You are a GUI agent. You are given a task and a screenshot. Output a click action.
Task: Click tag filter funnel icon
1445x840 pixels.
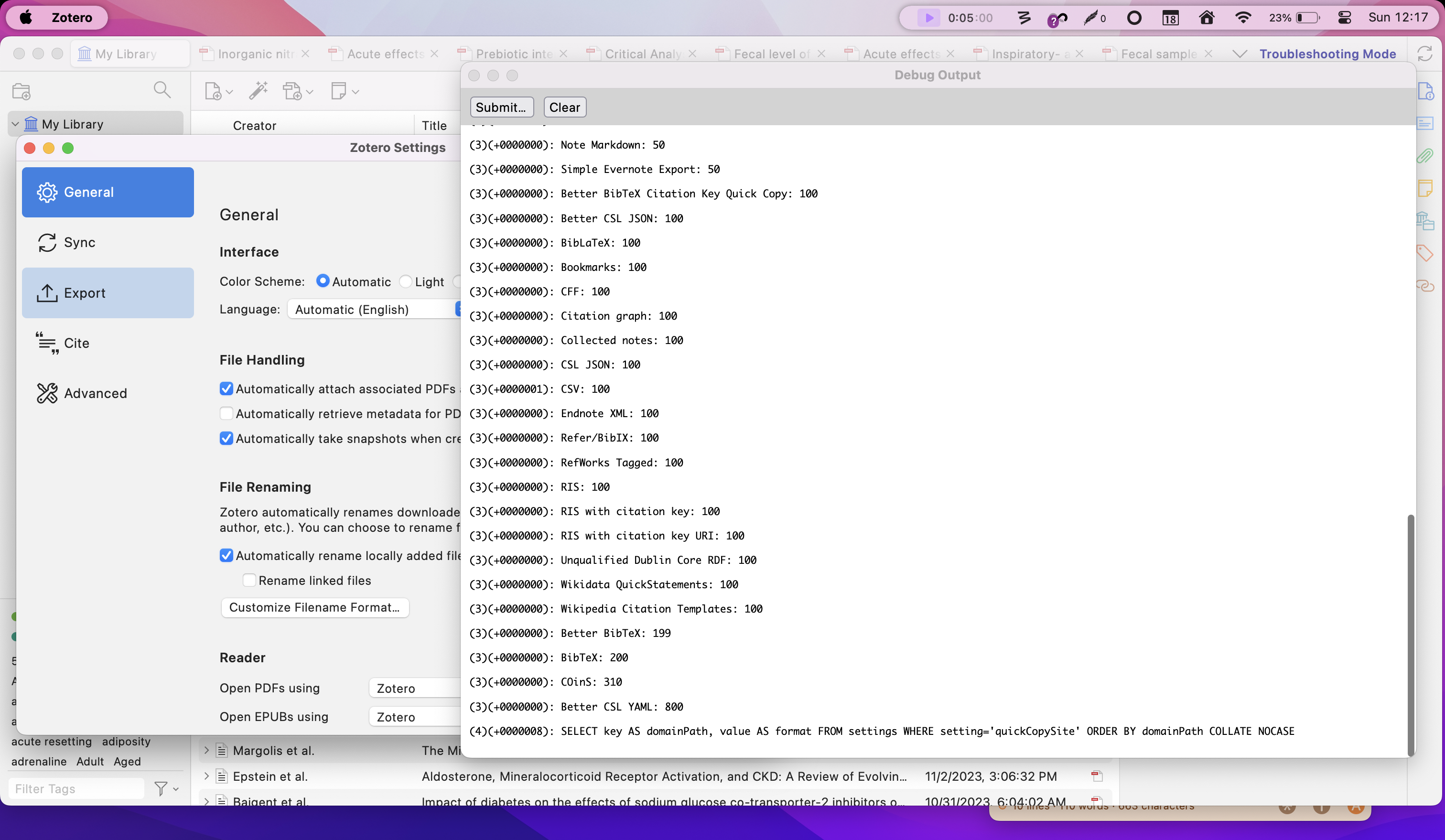161,789
